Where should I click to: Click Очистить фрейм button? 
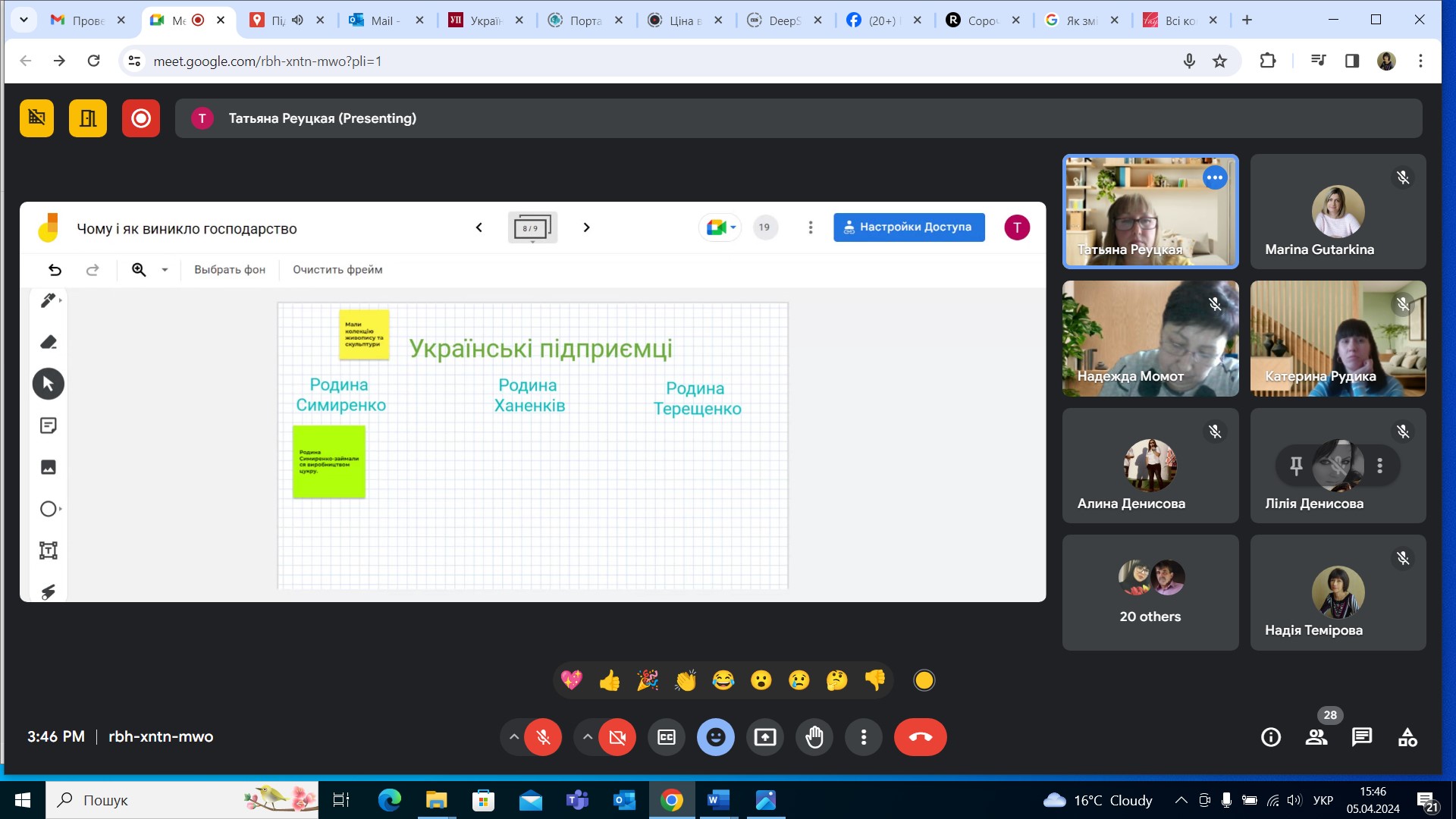point(337,270)
